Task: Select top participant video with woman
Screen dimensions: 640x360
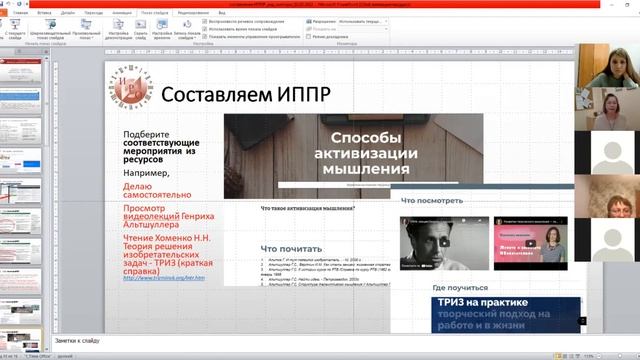Action: tap(607, 66)
